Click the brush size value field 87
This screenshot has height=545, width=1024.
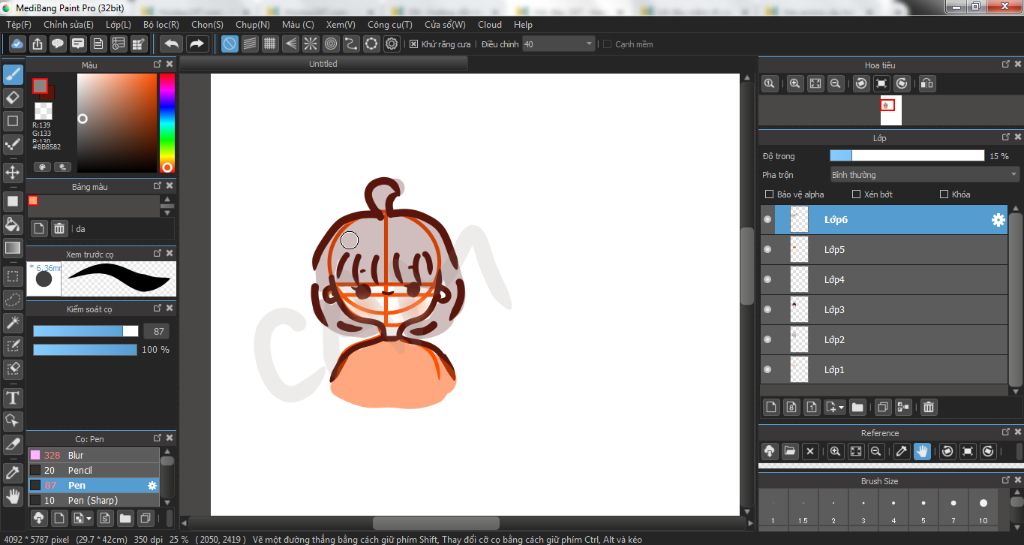(157, 332)
